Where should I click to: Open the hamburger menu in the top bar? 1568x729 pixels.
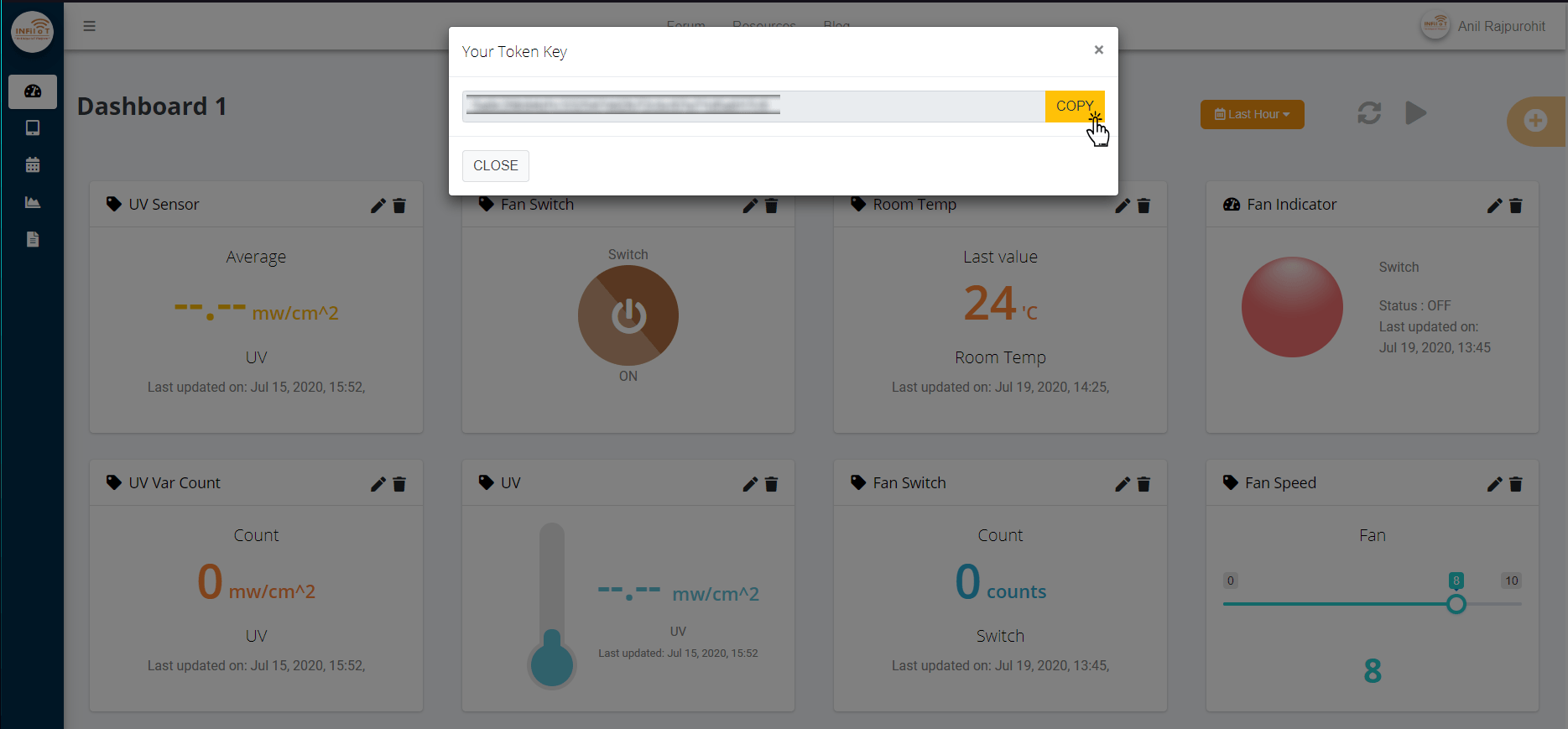tap(89, 26)
